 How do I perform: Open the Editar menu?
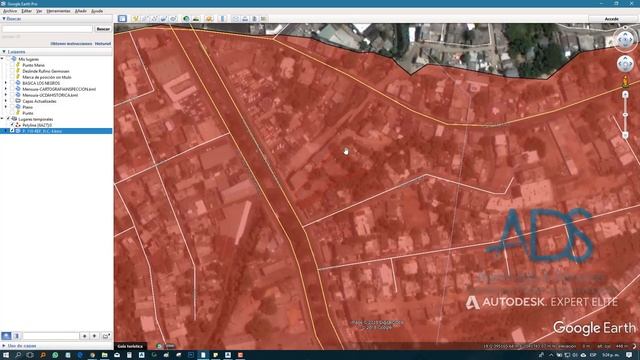[x=27, y=11]
